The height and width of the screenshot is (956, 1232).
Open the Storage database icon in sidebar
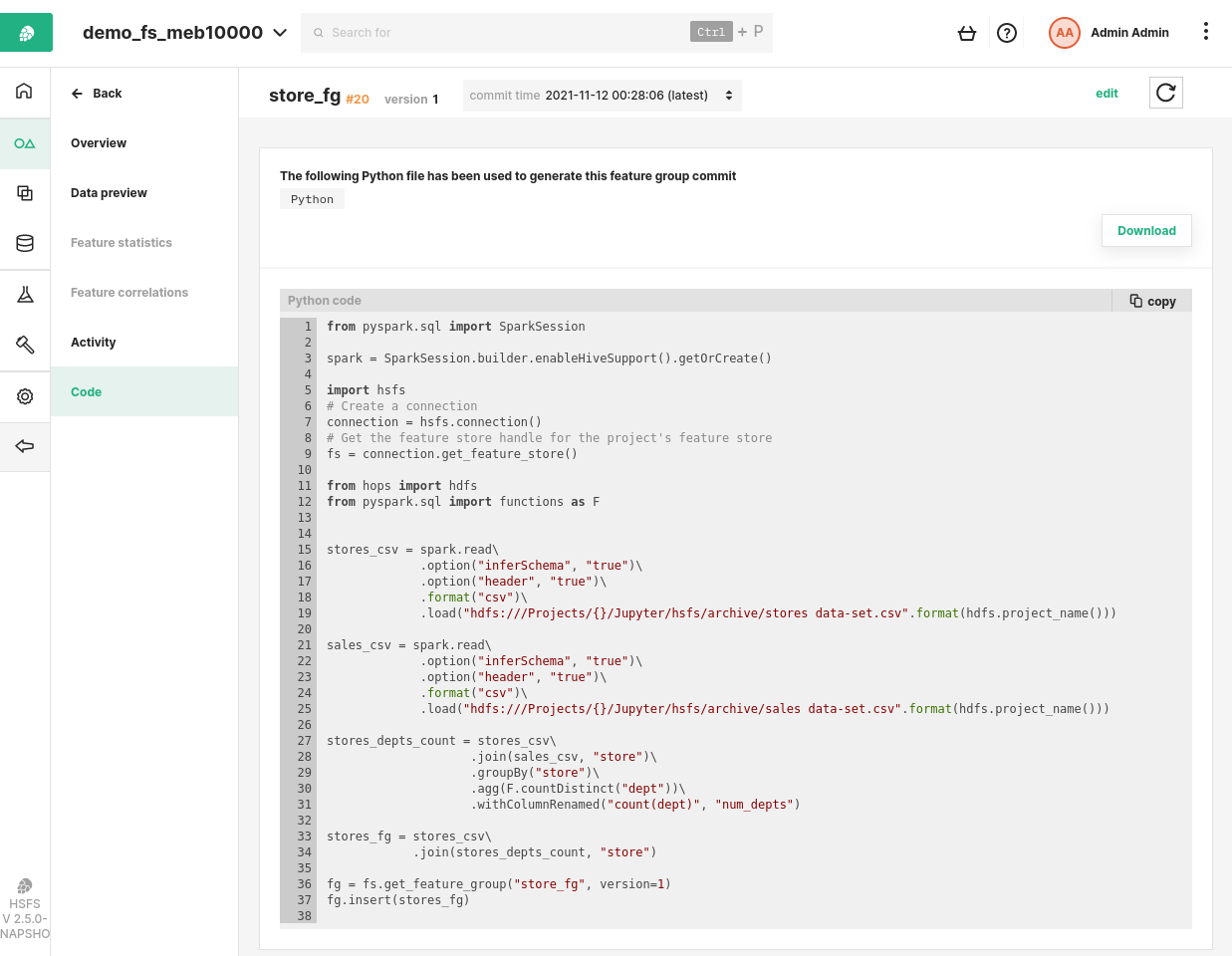pyautogui.click(x=24, y=242)
